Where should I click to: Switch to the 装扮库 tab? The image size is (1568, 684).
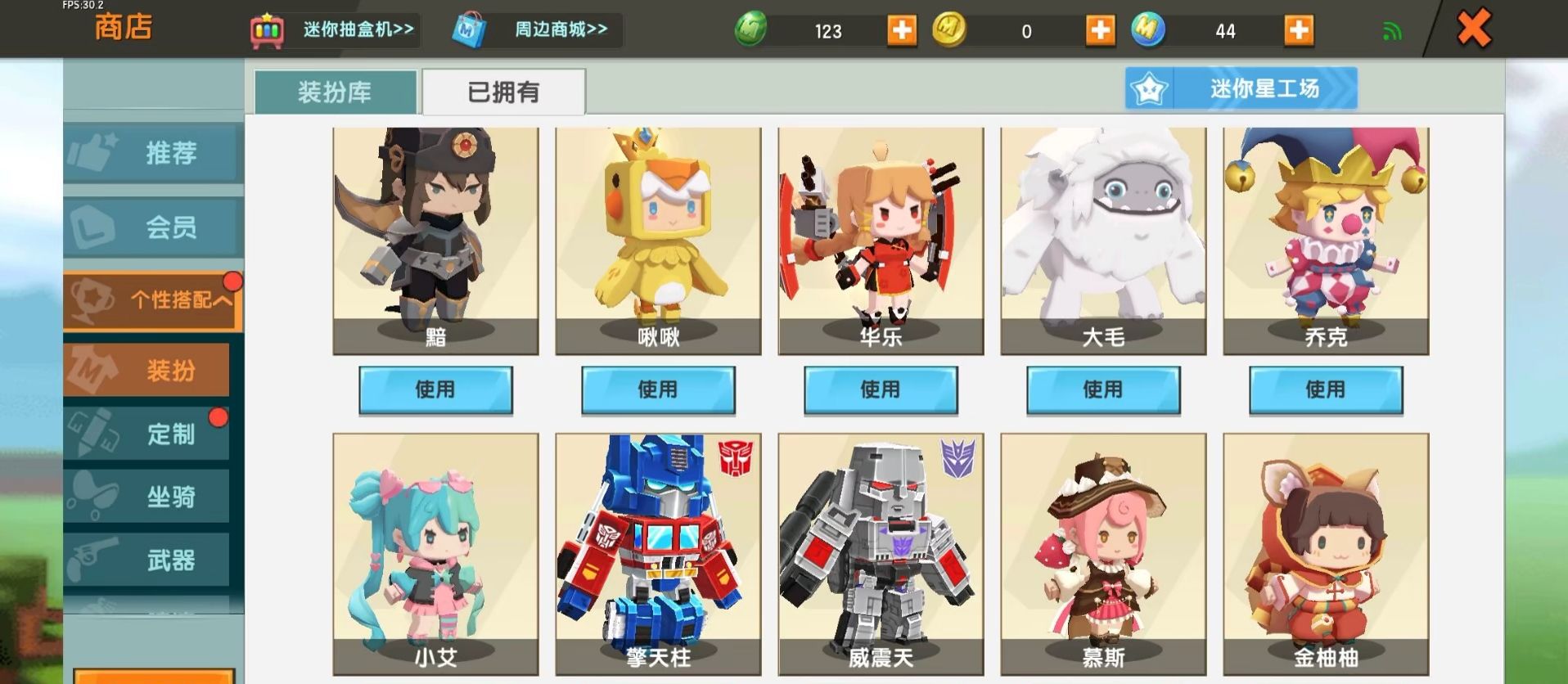coord(336,92)
